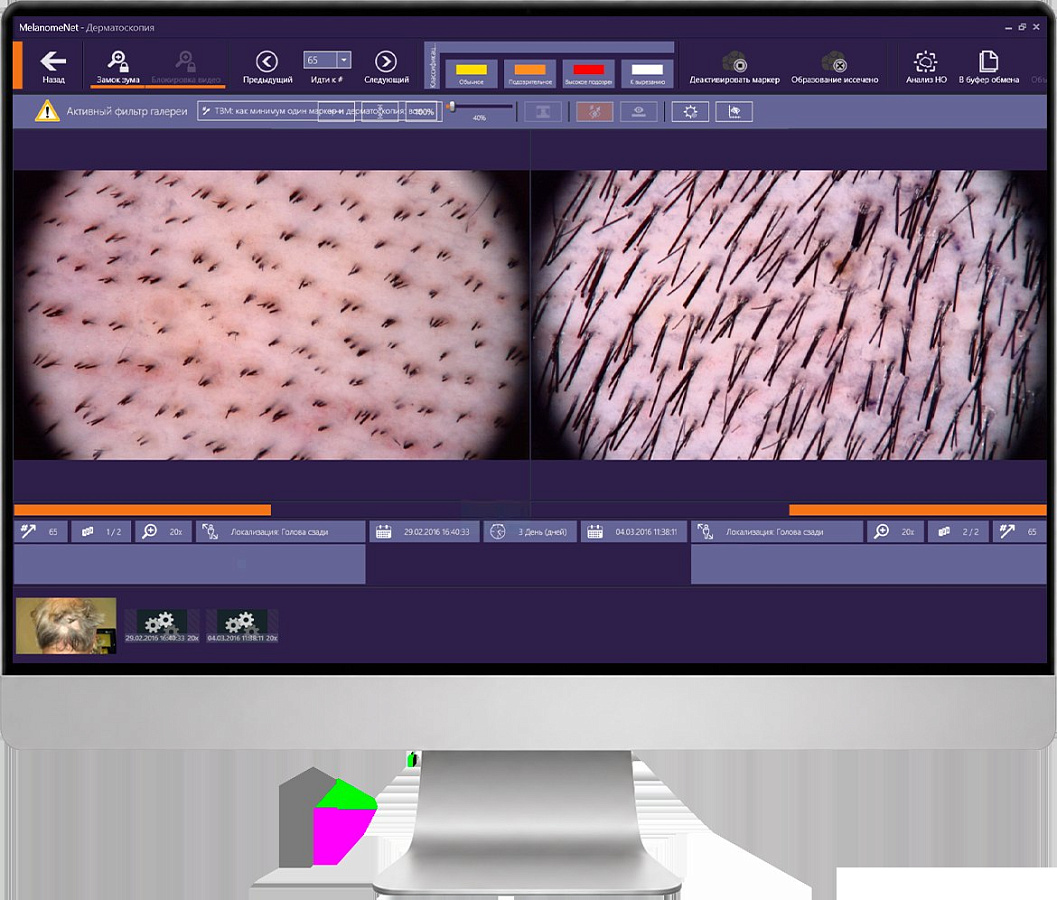Go to the next marker (Следующий)

386,67
